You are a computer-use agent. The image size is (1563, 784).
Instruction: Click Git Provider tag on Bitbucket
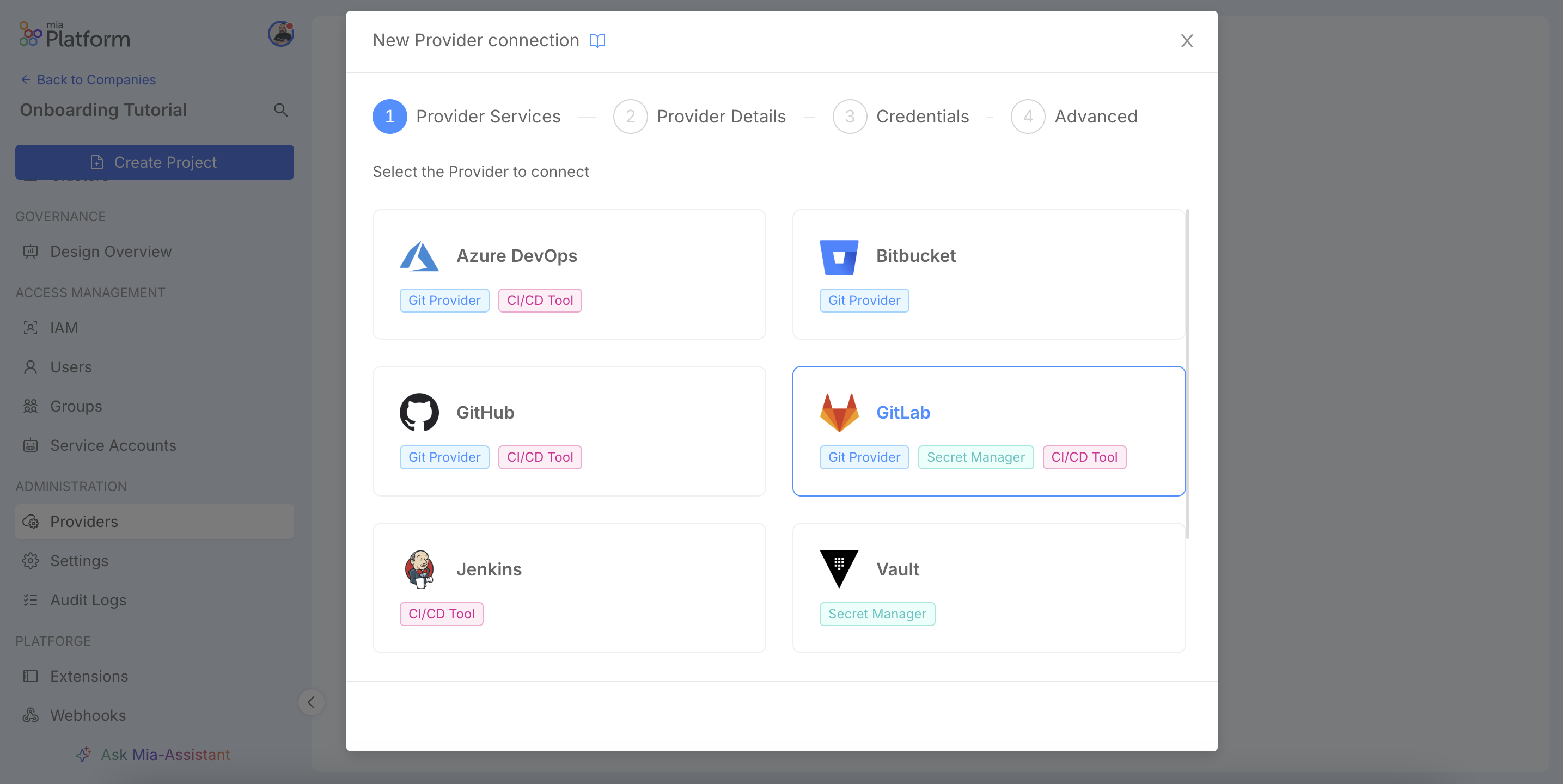click(864, 301)
